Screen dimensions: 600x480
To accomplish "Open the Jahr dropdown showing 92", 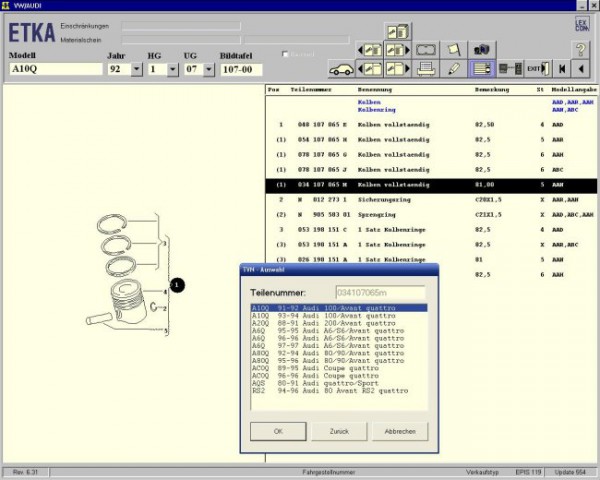I will 137,69.
